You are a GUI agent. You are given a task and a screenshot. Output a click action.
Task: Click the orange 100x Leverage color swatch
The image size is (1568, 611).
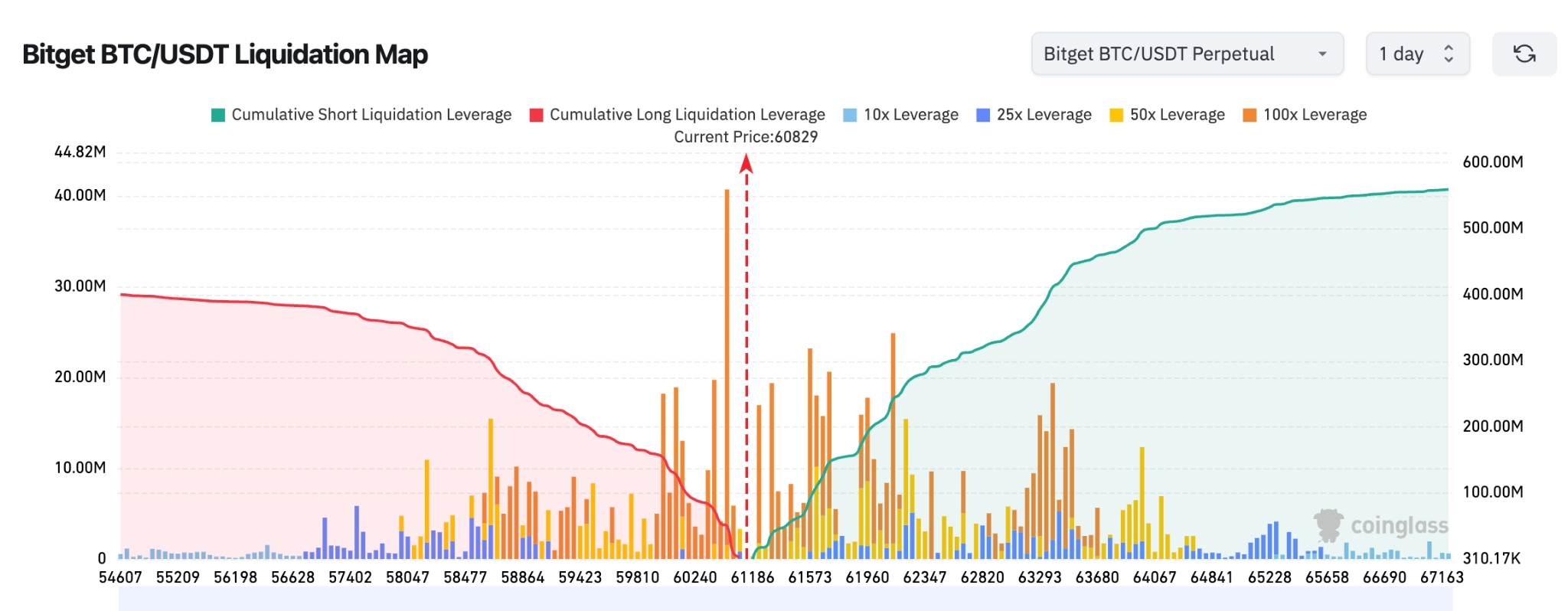click(x=1249, y=115)
